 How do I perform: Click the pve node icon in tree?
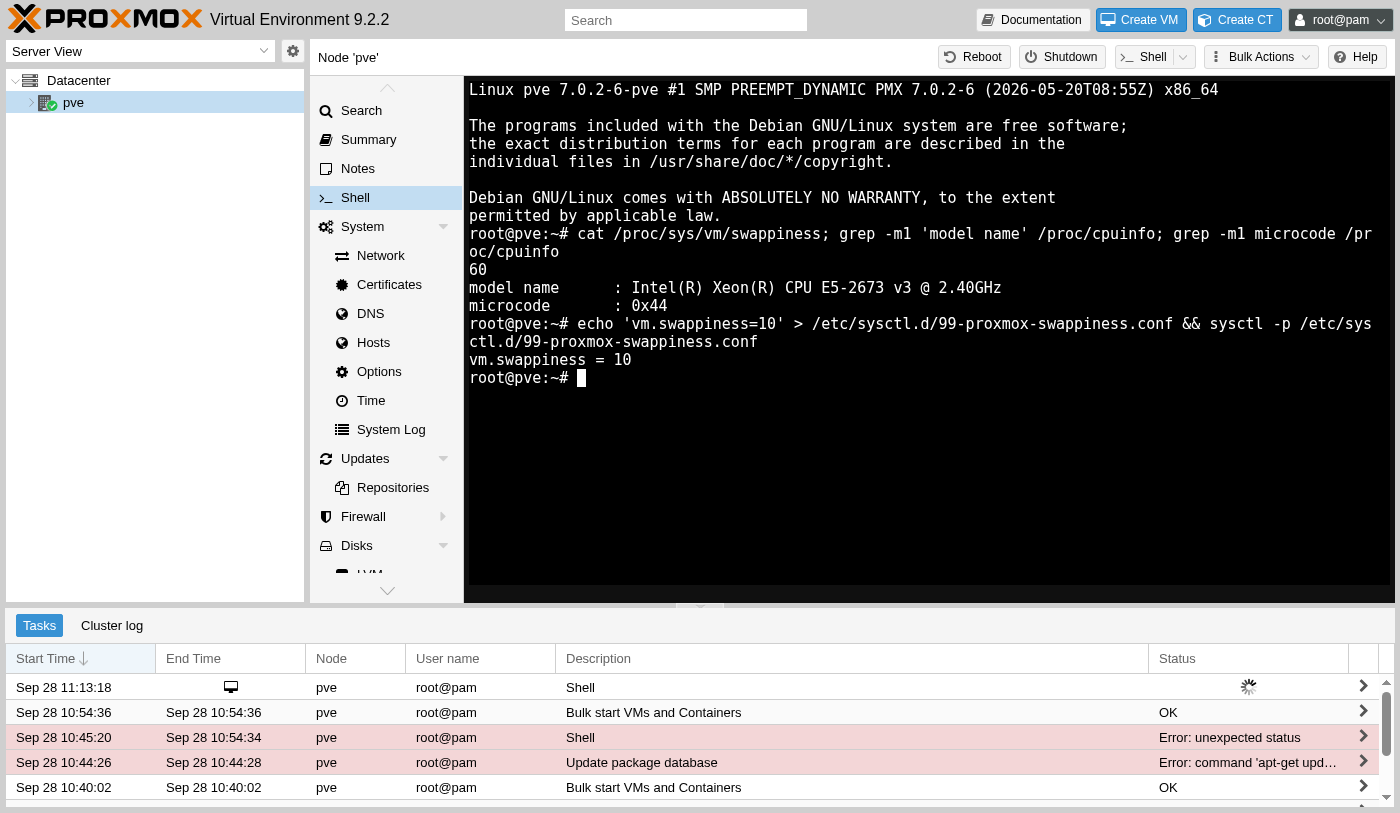pos(47,103)
